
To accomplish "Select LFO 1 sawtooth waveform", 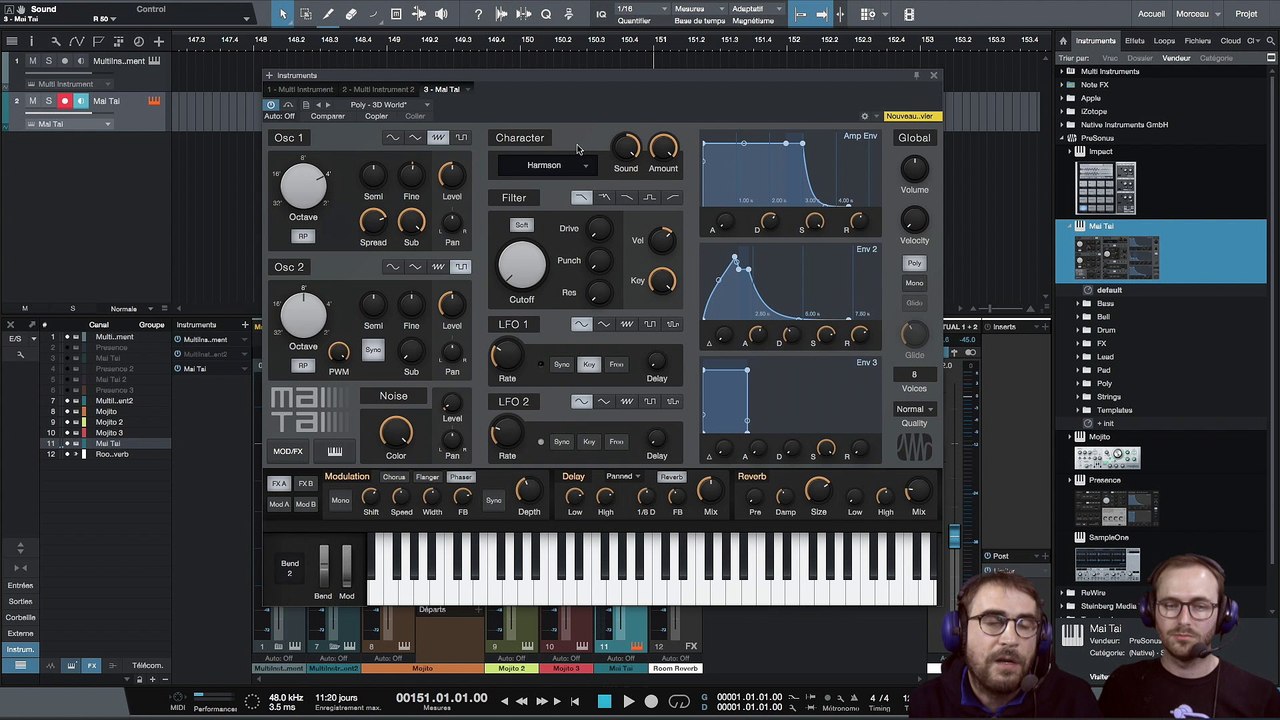I will pos(627,324).
